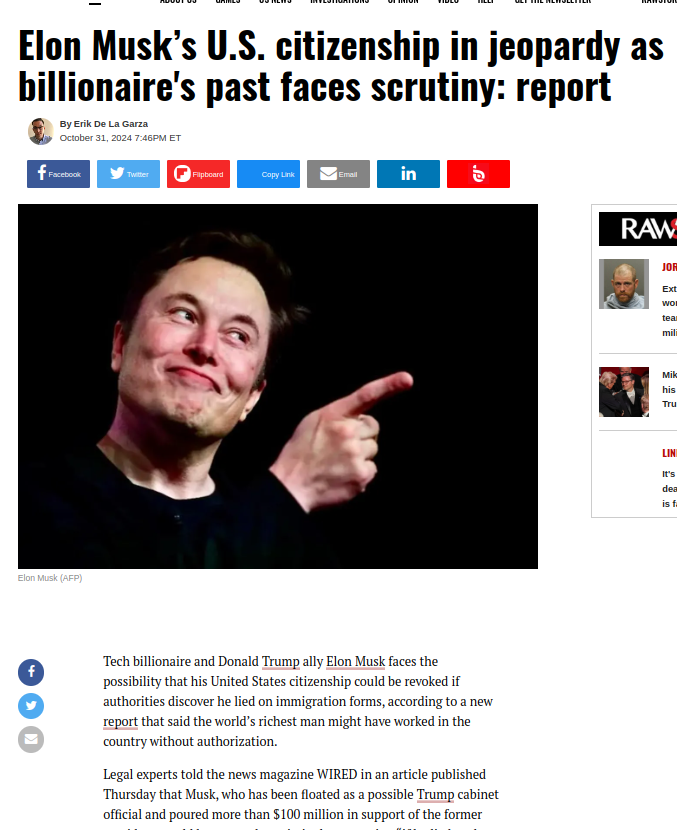
Task: Share article on Twitter button
Action: 128,174
